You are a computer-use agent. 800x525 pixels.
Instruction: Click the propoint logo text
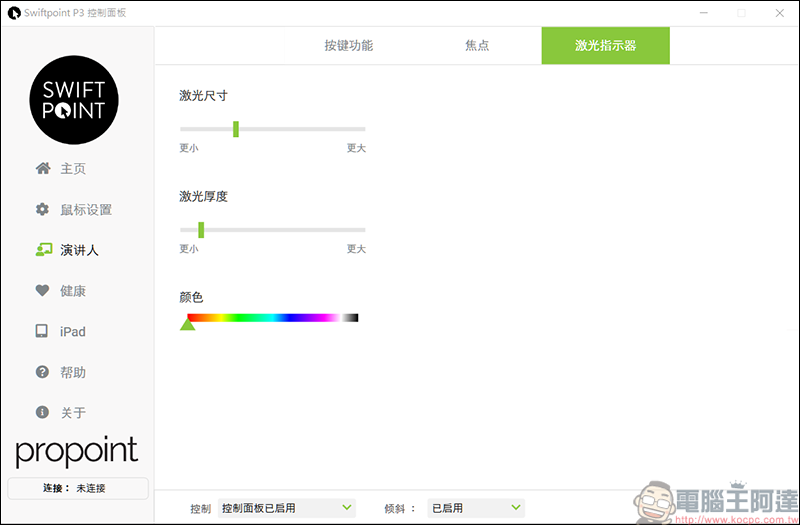tap(77, 452)
